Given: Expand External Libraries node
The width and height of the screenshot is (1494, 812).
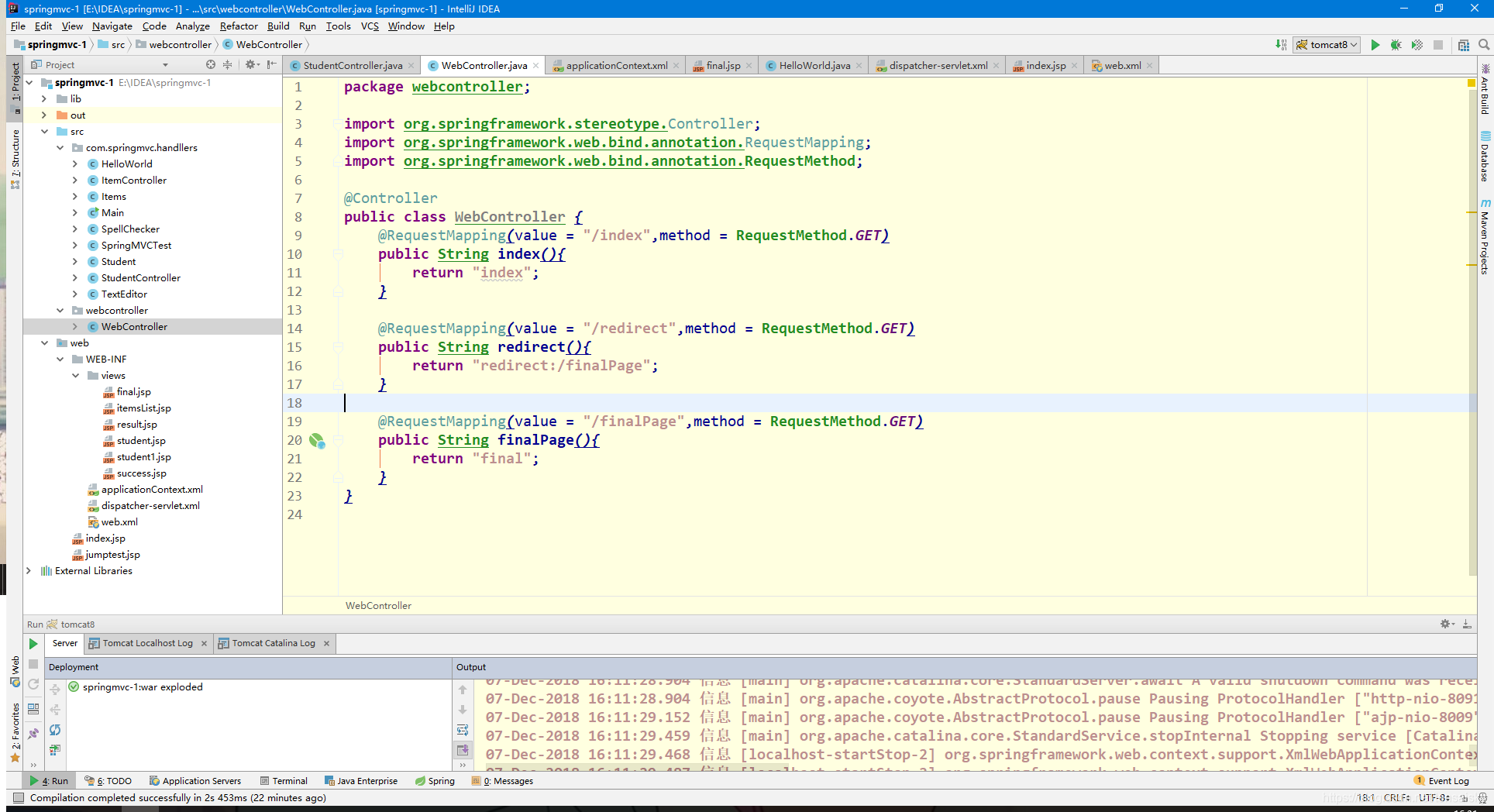Looking at the screenshot, I should [29, 570].
